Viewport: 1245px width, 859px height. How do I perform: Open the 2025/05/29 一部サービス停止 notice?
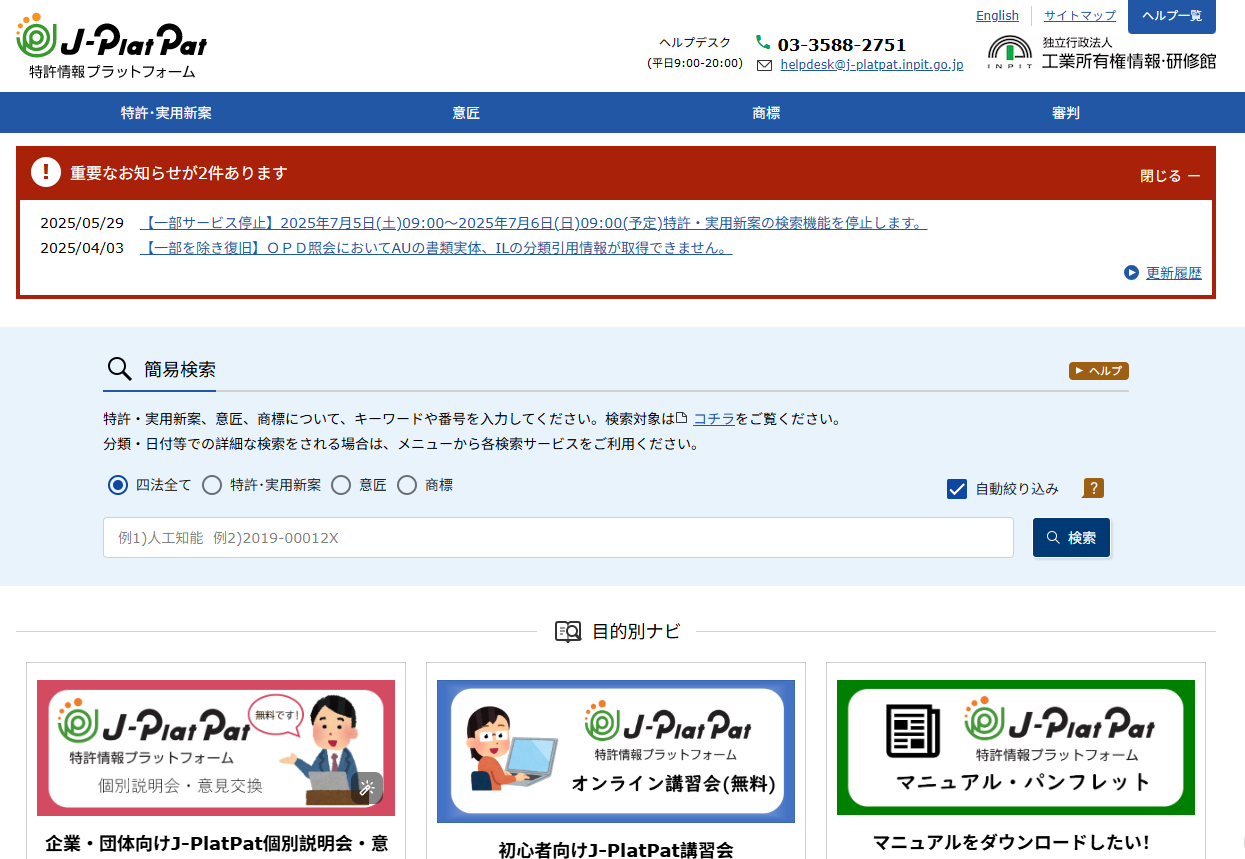click(x=534, y=222)
